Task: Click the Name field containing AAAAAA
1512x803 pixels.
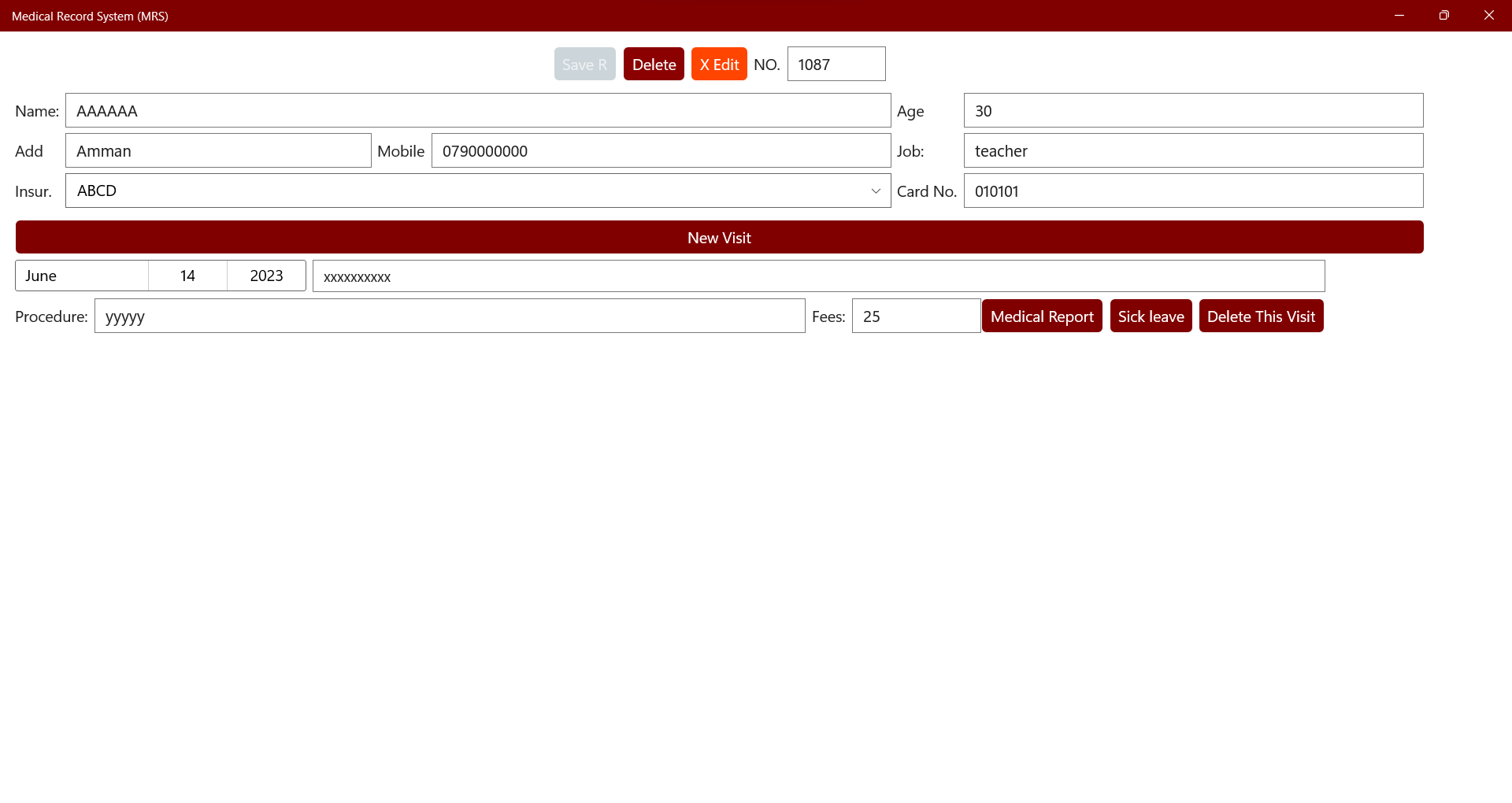Action: pyautogui.click(x=478, y=110)
